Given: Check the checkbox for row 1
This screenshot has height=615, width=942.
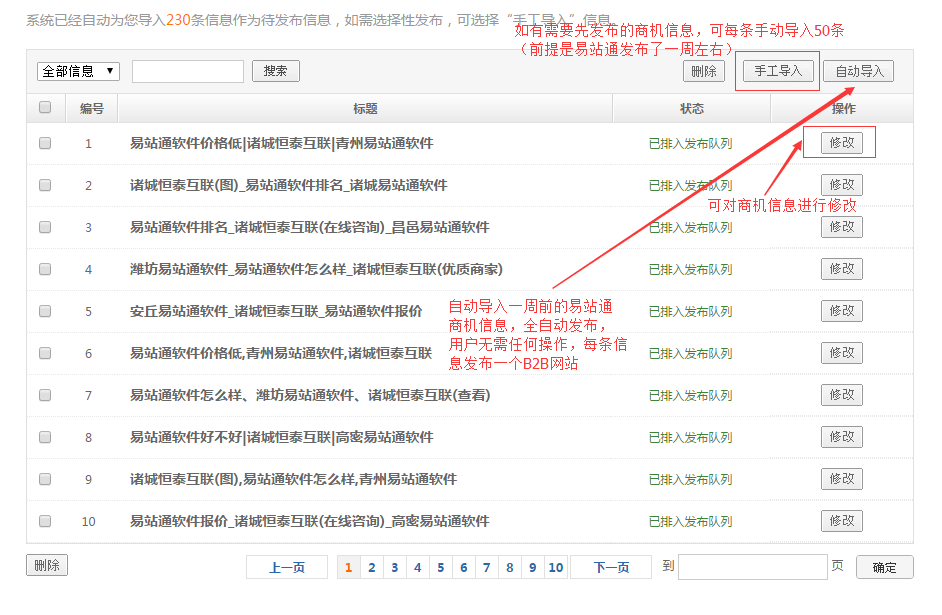Looking at the screenshot, I should pos(45,143).
